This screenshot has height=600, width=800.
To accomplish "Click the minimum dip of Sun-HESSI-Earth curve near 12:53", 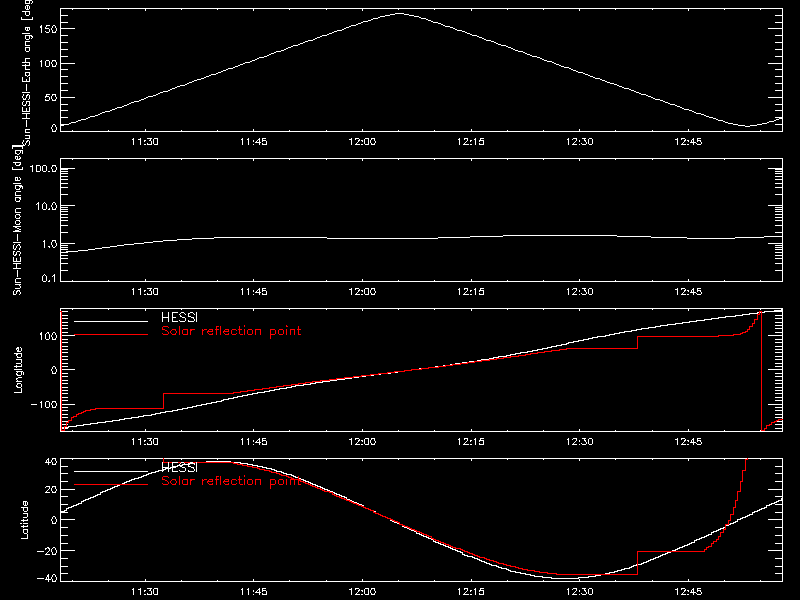I will coord(748,126).
